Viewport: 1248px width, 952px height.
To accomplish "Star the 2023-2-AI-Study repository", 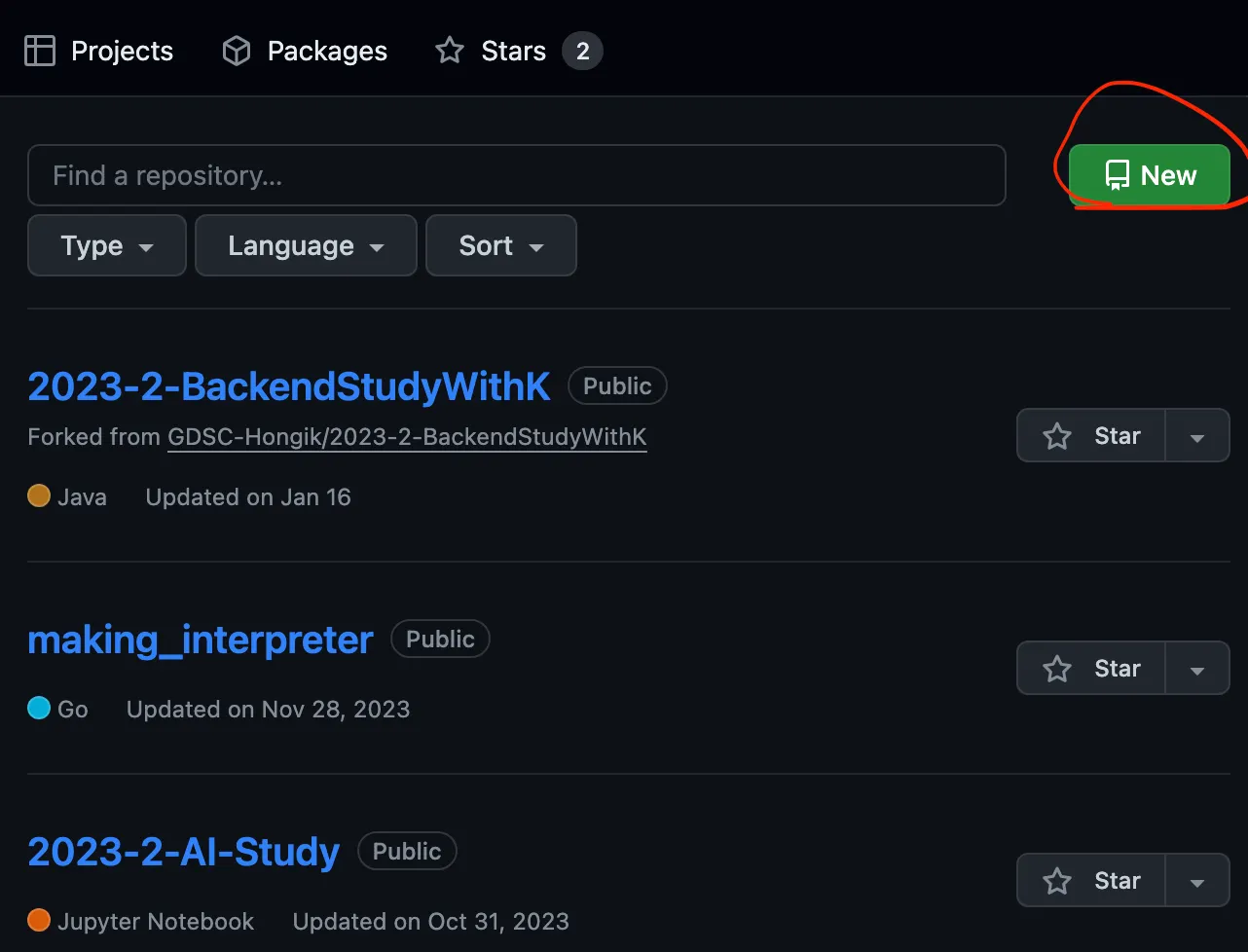I will click(x=1091, y=880).
